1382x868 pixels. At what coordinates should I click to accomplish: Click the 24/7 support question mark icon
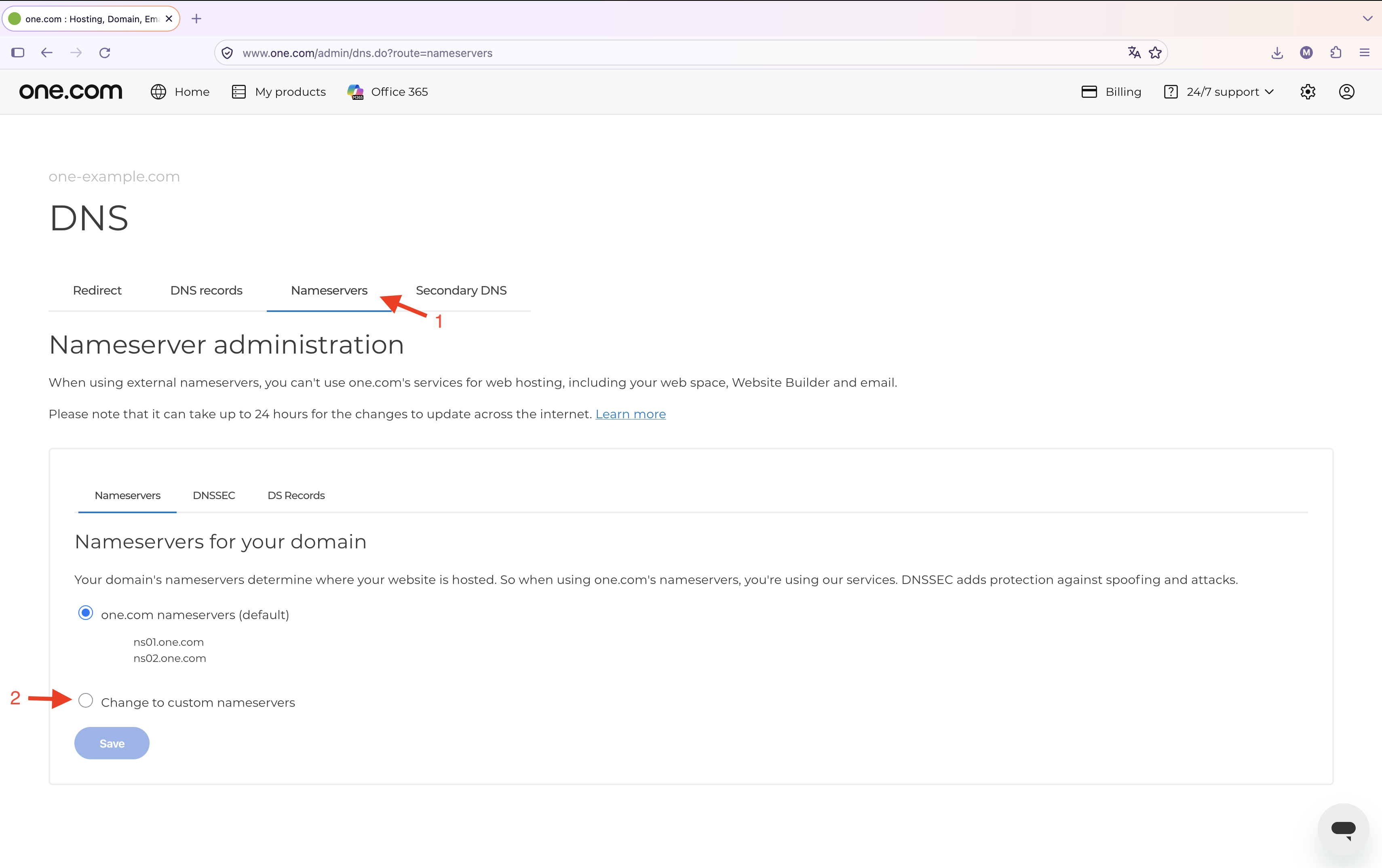point(1171,92)
